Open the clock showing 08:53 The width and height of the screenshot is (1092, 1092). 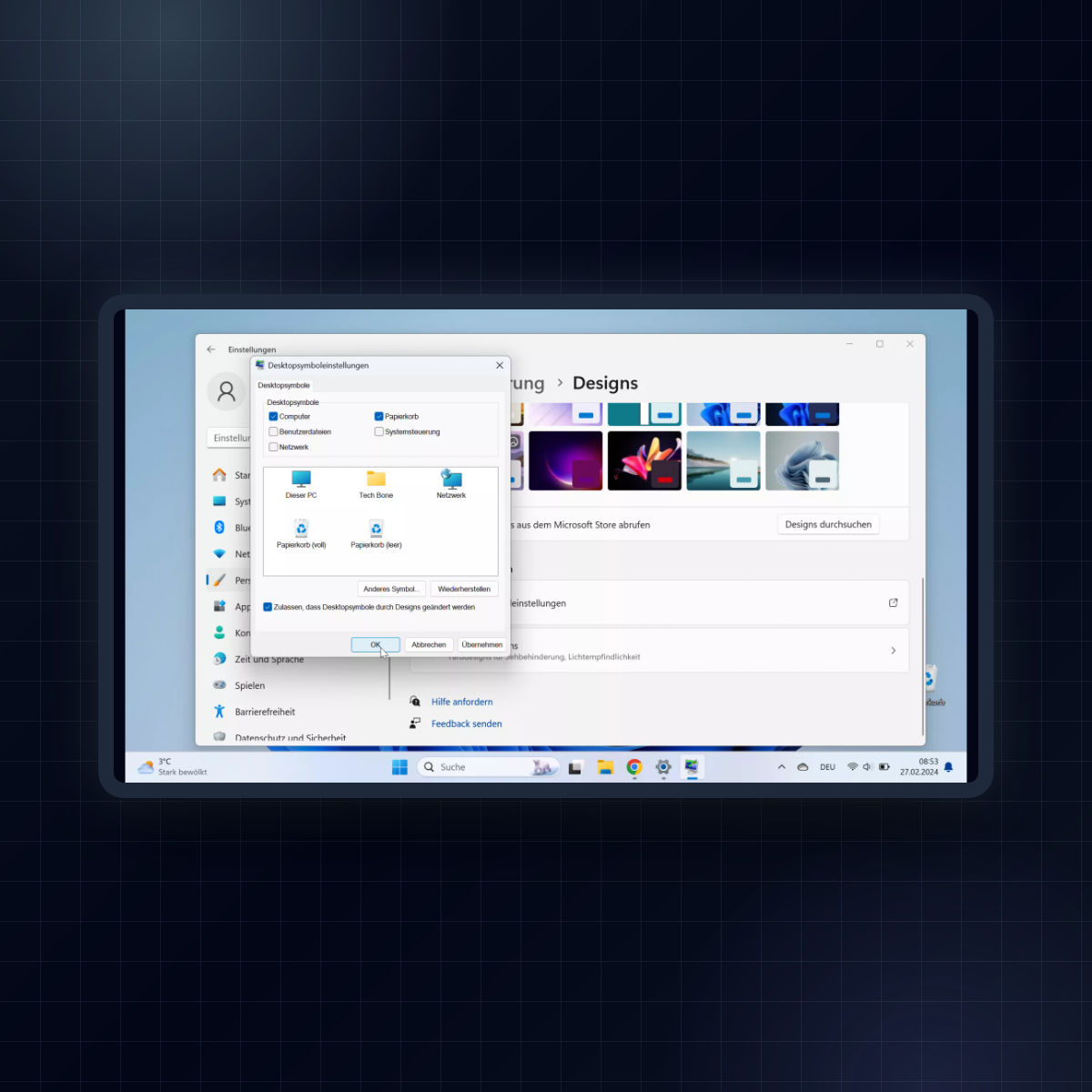(x=920, y=767)
